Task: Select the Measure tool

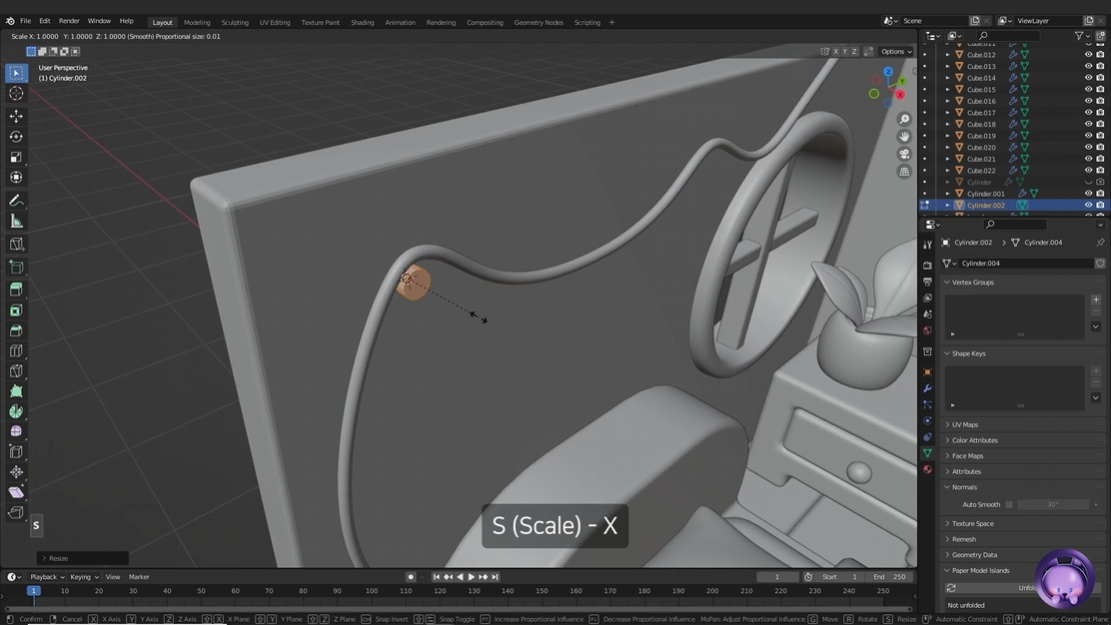Action: 16,222
